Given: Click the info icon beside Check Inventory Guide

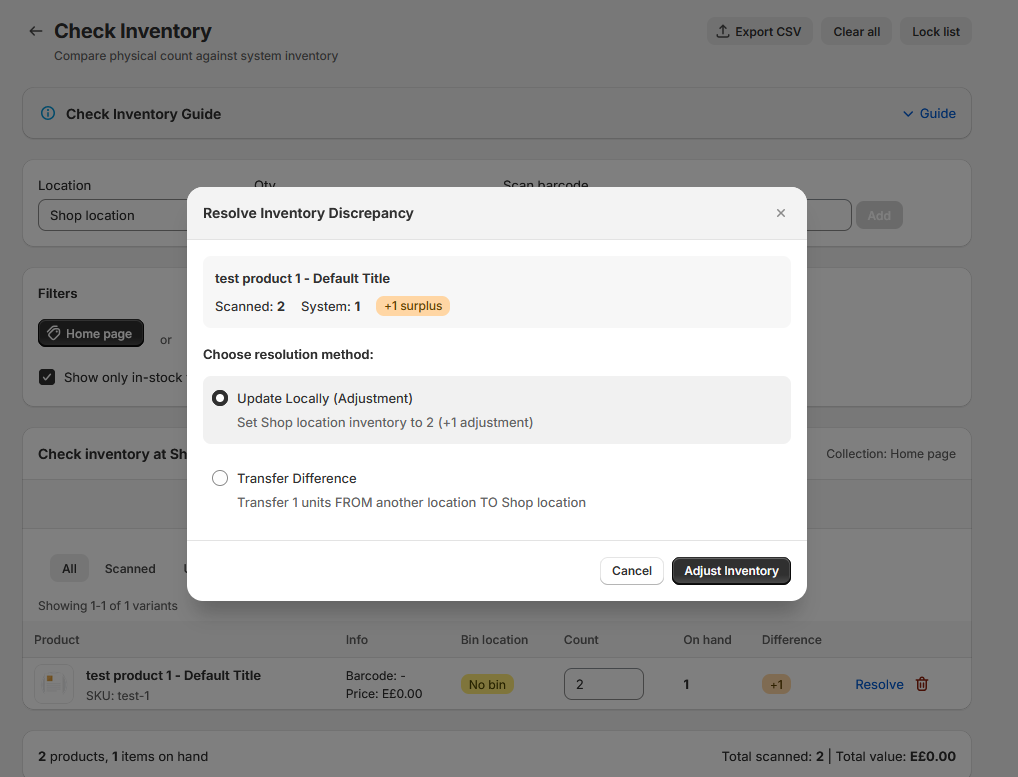Looking at the screenshot, I should click(48, 114).
